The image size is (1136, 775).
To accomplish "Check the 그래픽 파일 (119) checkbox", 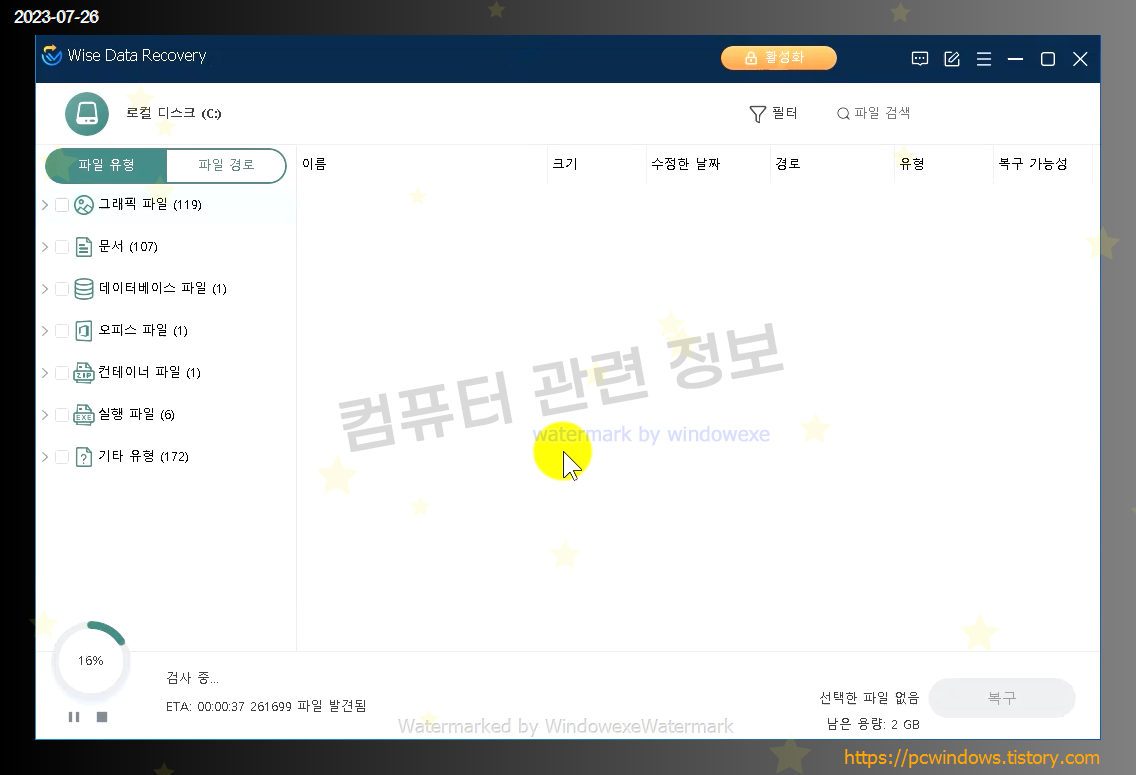I will pos(62,205).
